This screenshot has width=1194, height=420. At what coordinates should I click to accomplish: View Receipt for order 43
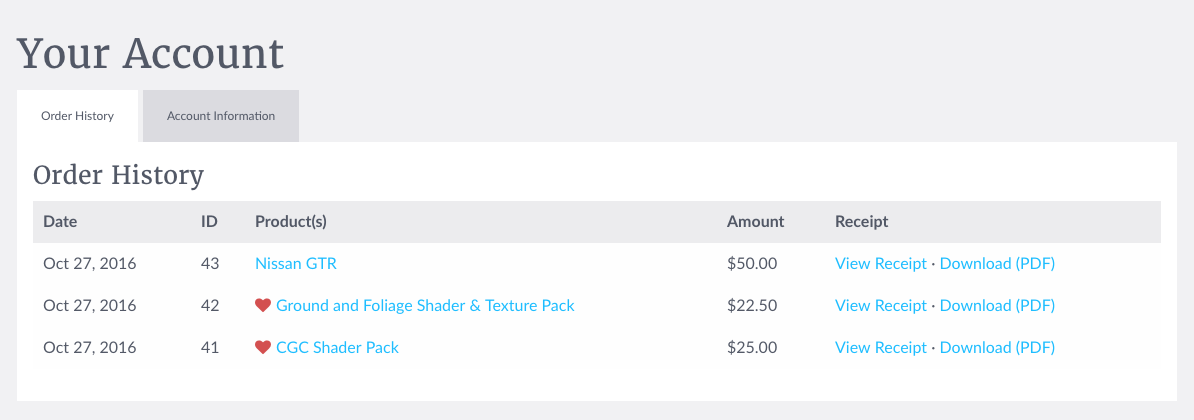[881, 264]
